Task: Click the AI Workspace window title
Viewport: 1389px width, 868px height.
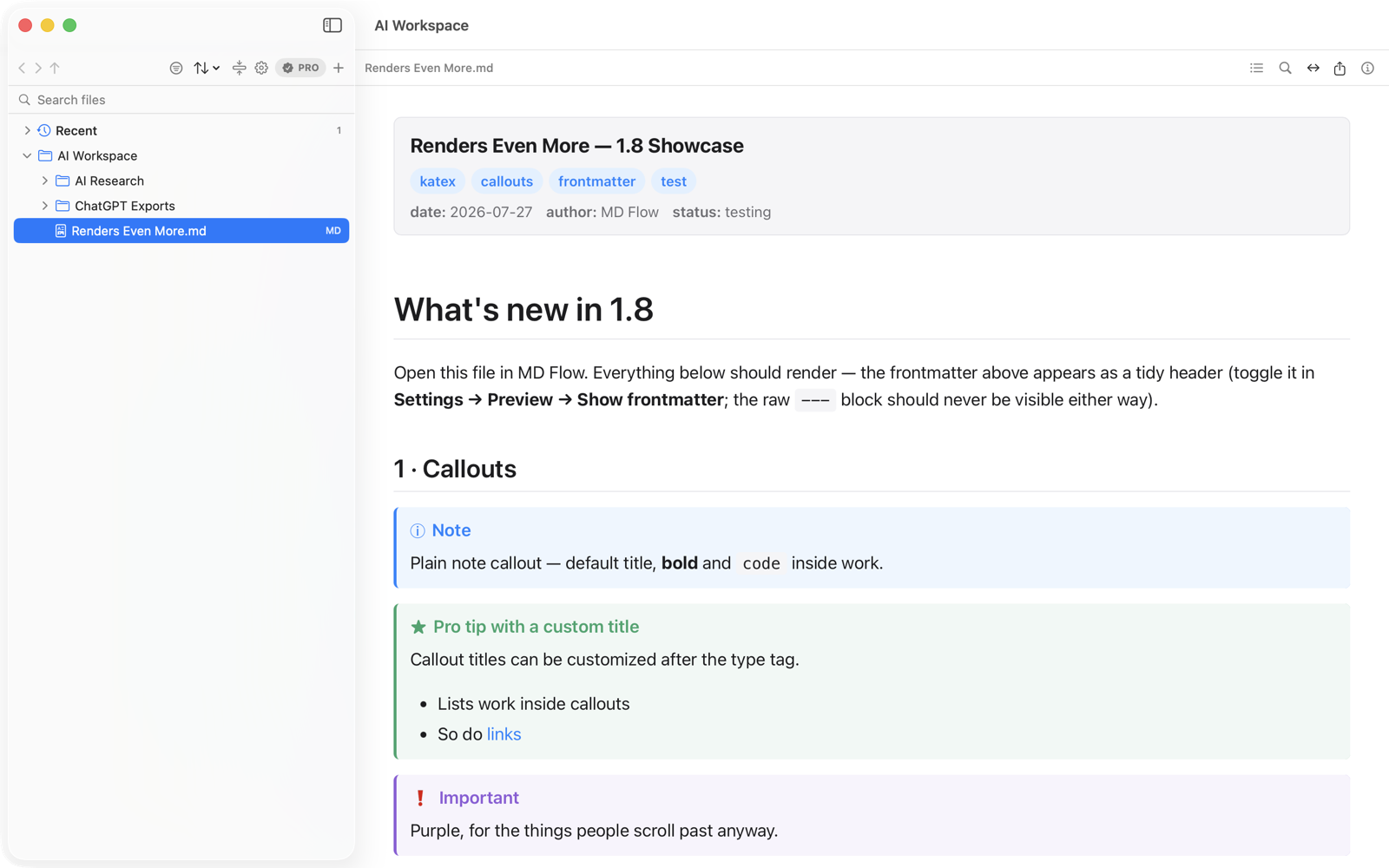Action: pyautogui.click(x=421, y=25)
